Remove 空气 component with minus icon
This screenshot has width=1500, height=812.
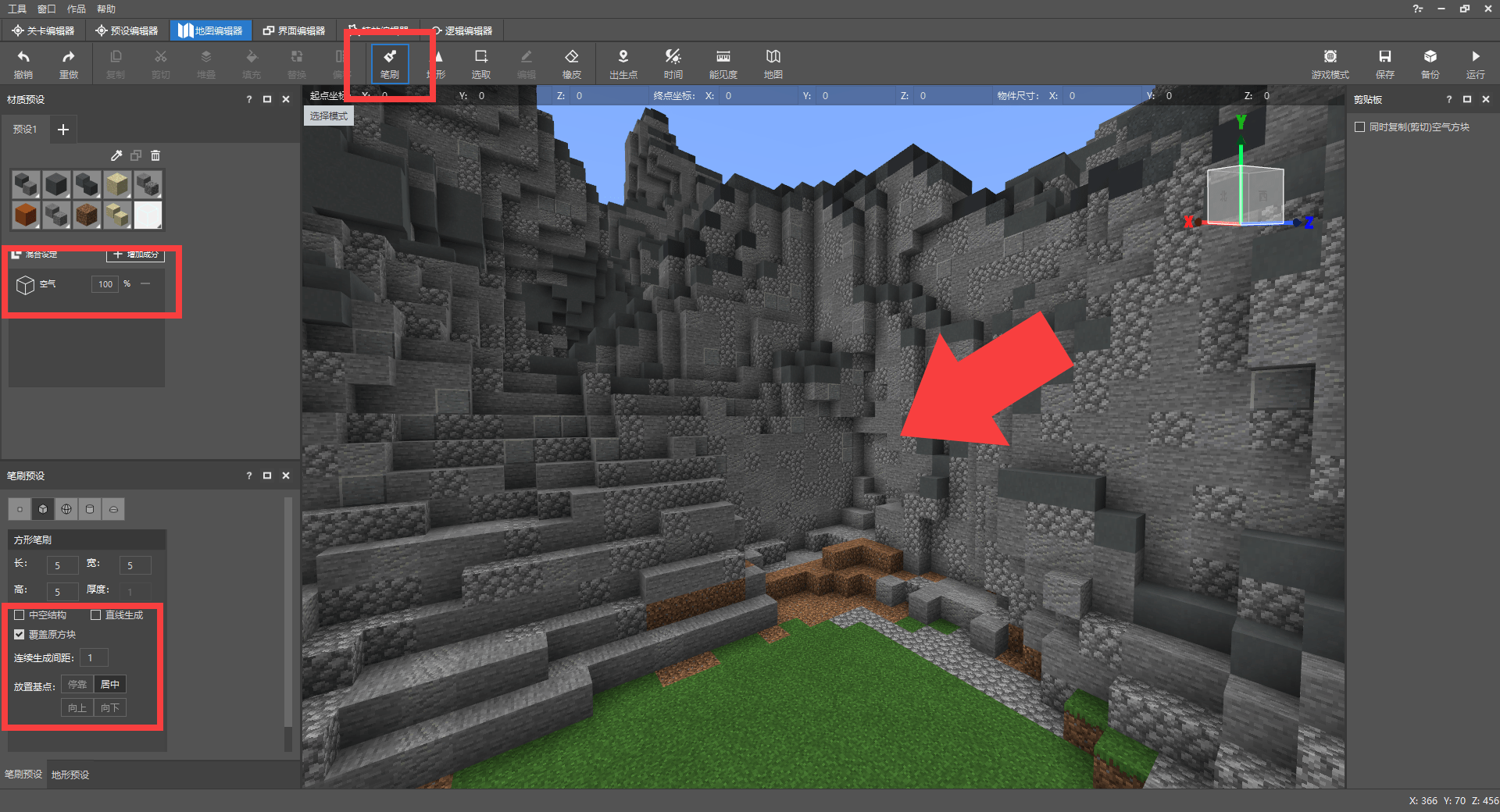(145, 283)
